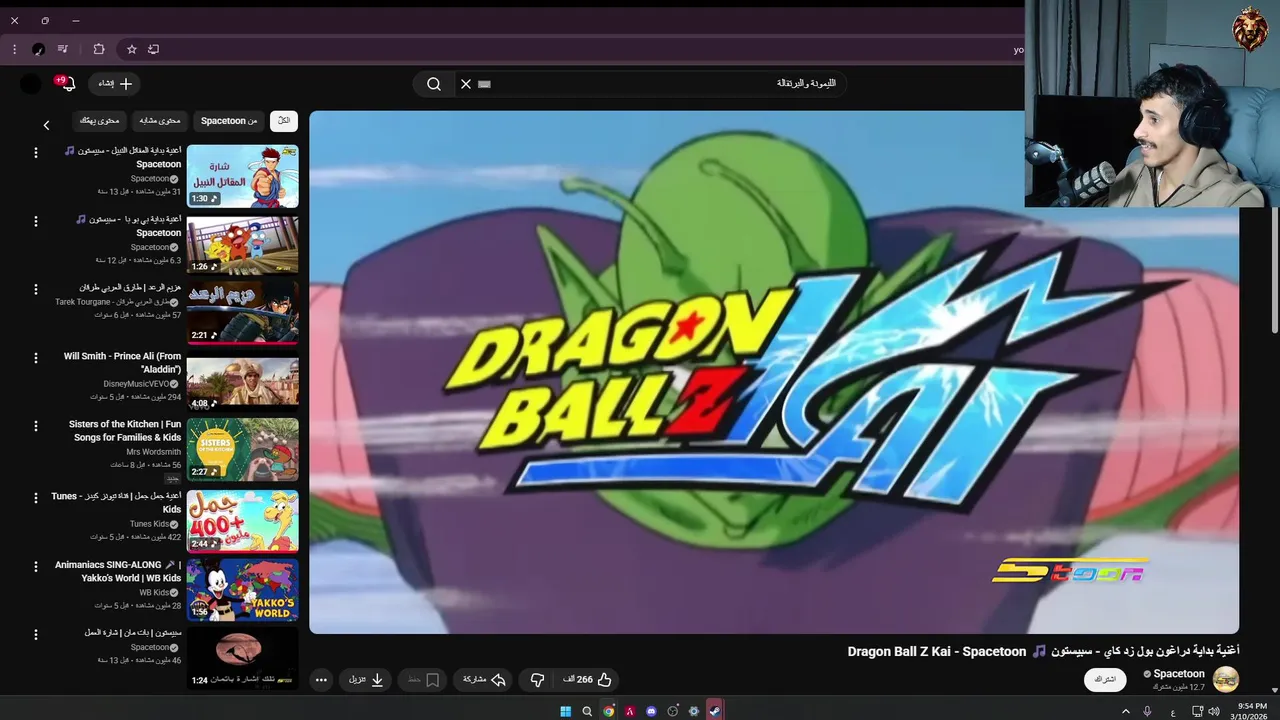1280x720 pixels.
Task: Open options for 'بي بو با' video
Action: 36,221
